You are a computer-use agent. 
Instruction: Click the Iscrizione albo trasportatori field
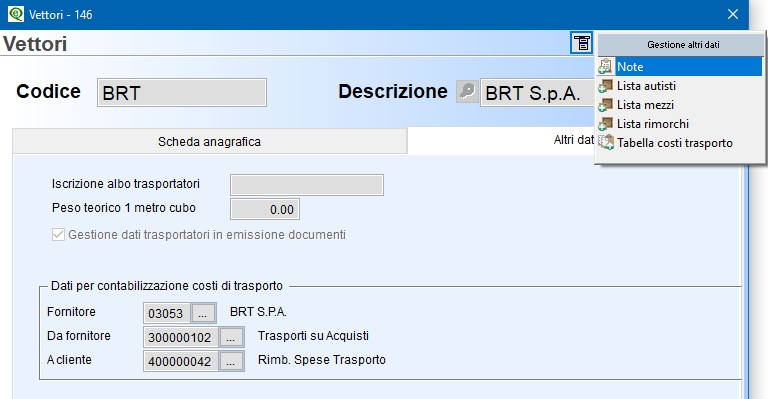click(307, 185)
